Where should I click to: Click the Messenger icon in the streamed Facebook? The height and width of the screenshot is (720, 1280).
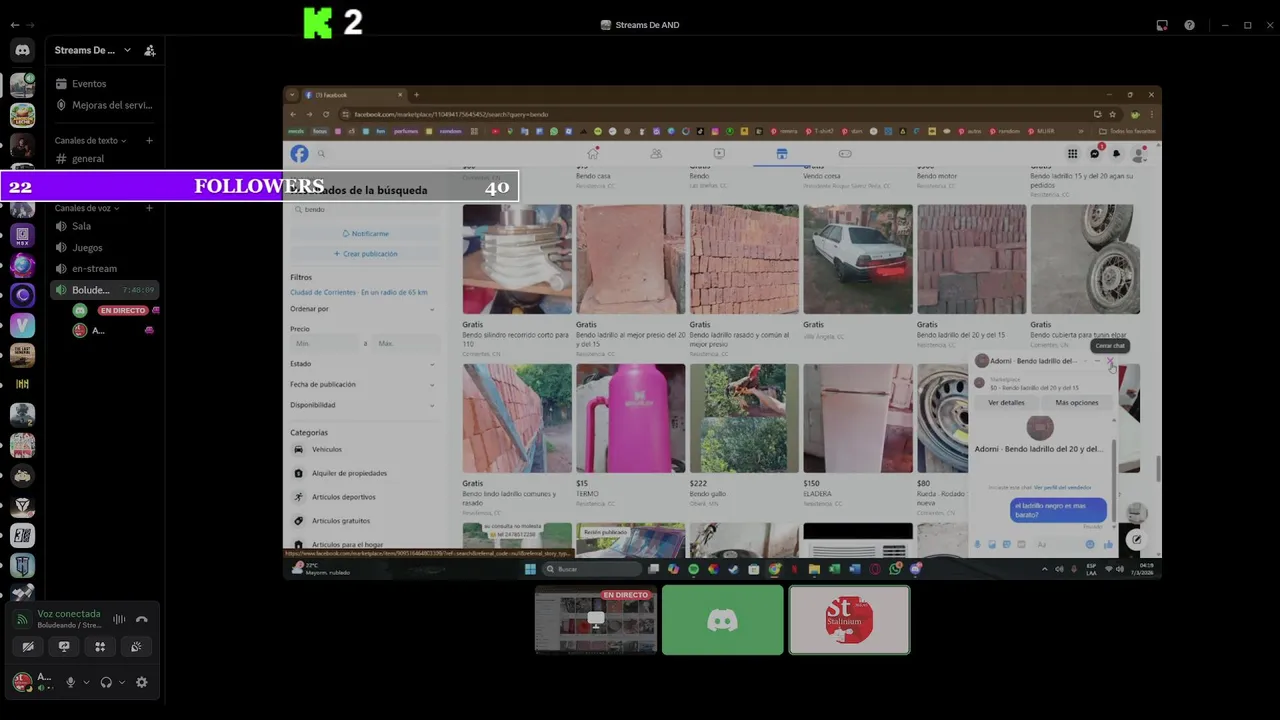1095,153
